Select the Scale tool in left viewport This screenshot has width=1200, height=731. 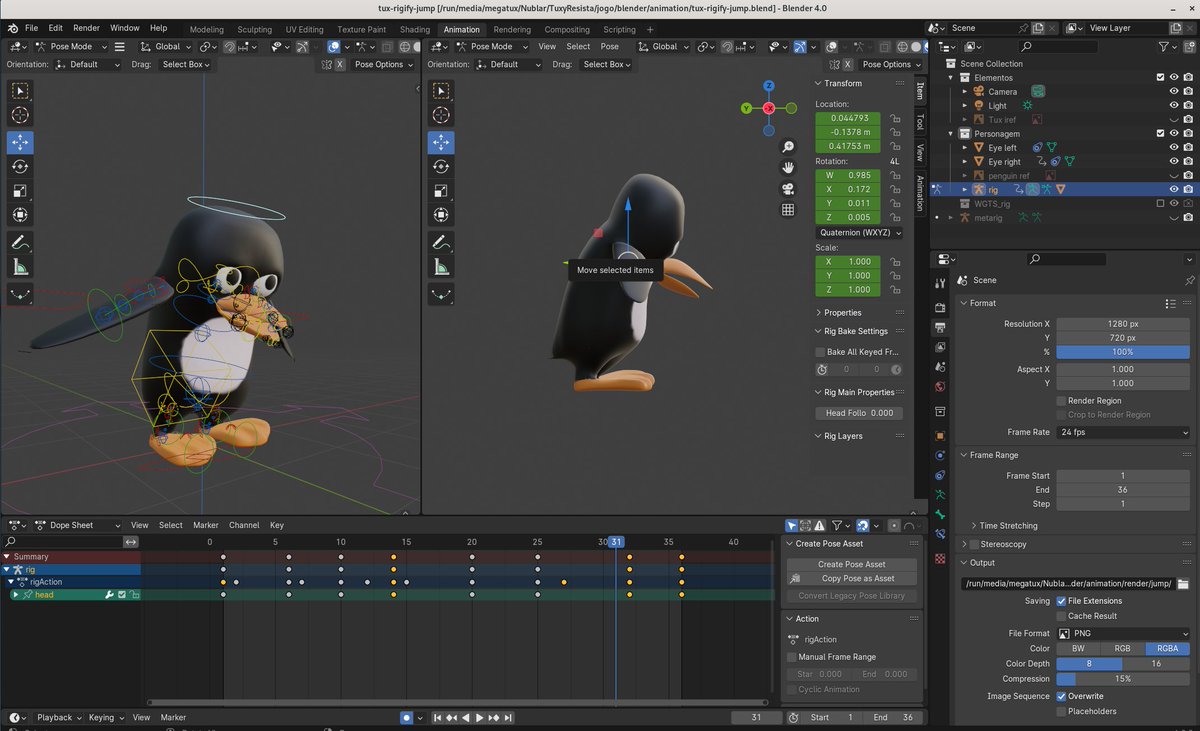20,191
